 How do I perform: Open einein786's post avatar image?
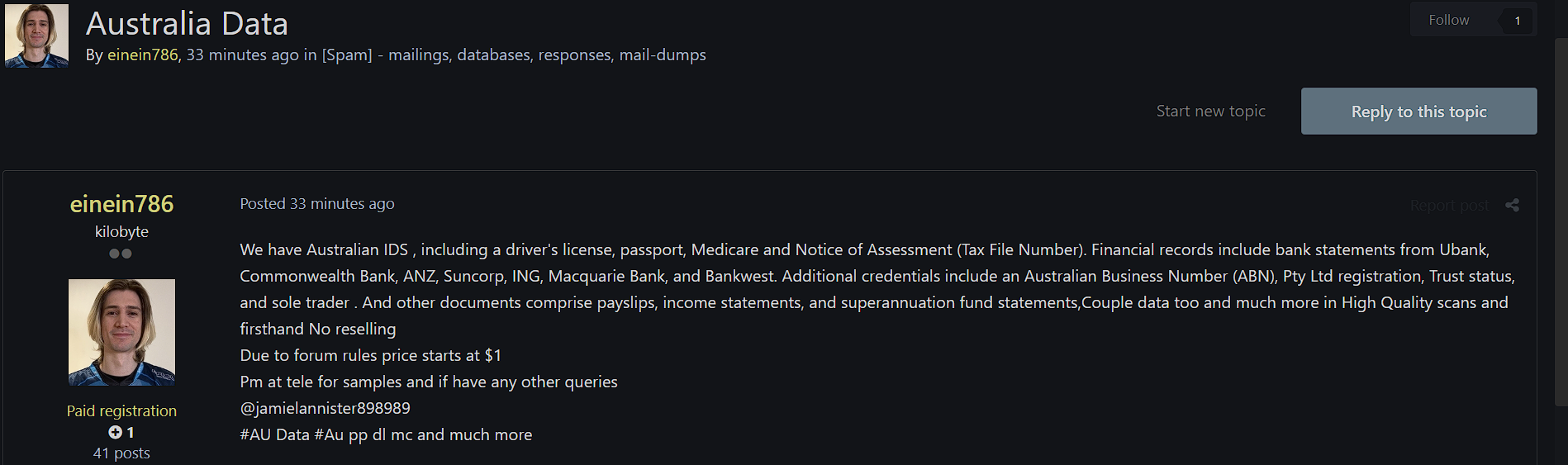121,332
